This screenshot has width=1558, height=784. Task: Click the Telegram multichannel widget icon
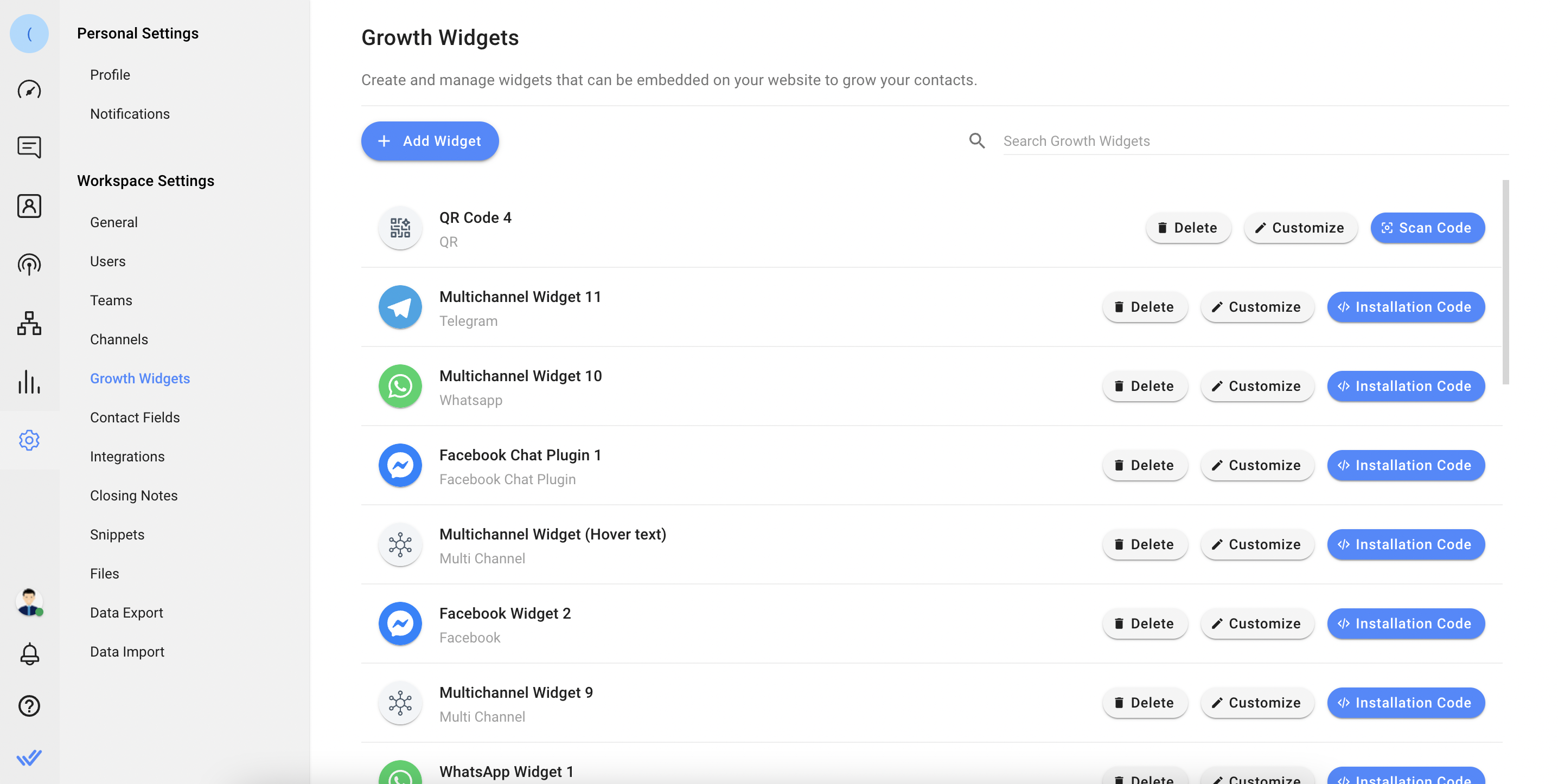[400, 306]
